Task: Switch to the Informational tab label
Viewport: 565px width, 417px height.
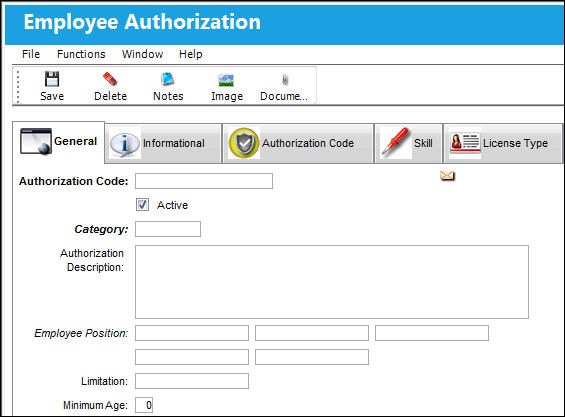Action: coord(174,143)
